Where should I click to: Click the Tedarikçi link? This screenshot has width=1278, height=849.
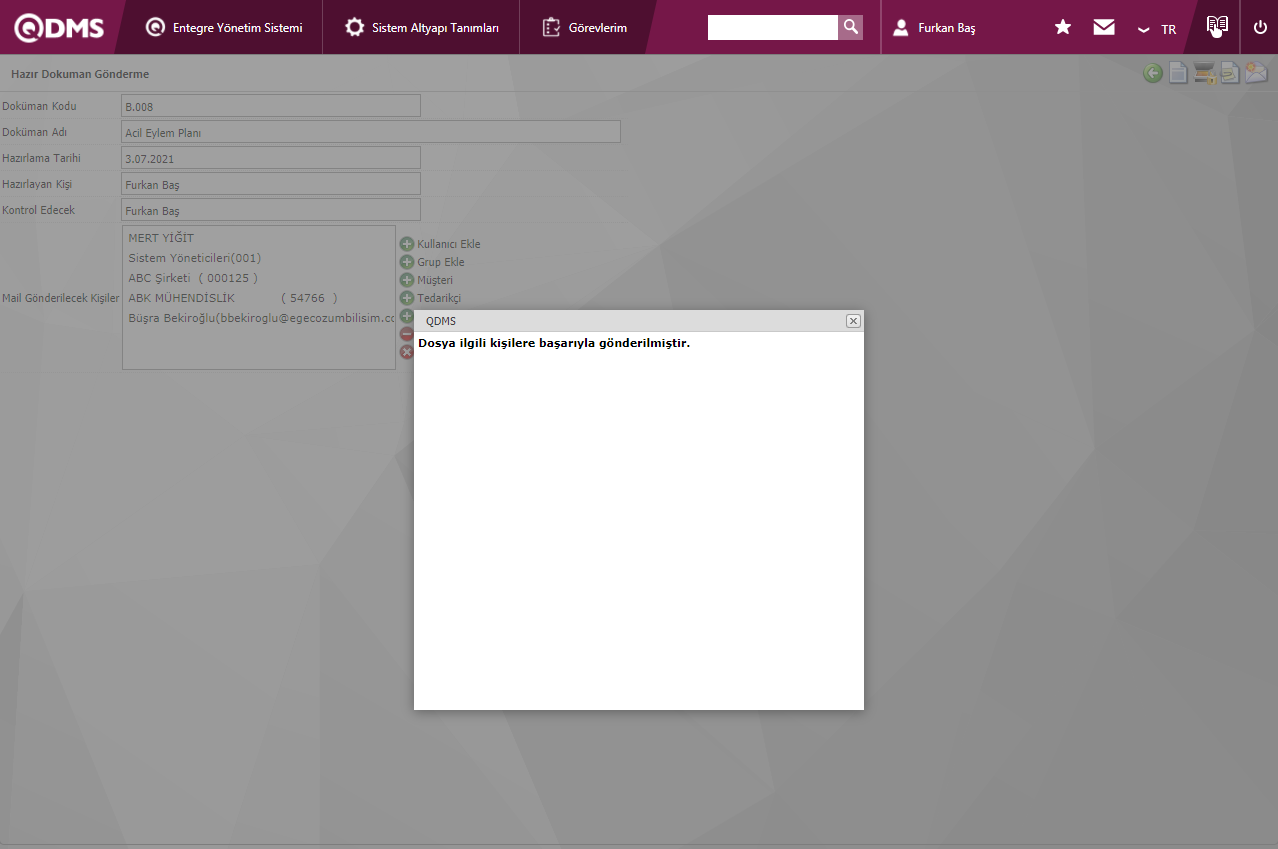coord(439,298)
